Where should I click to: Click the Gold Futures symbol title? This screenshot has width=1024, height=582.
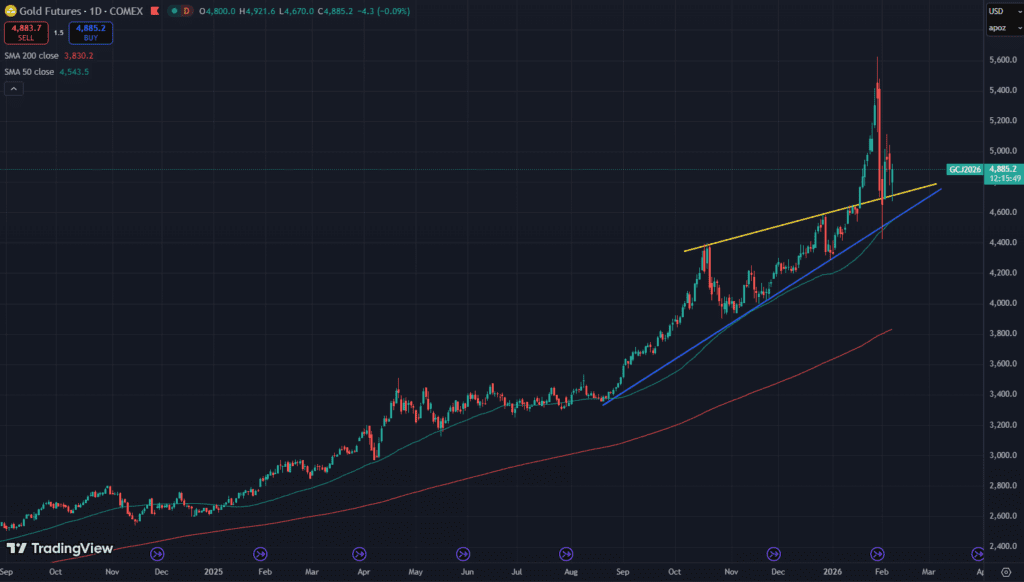[x=62, y=11]
